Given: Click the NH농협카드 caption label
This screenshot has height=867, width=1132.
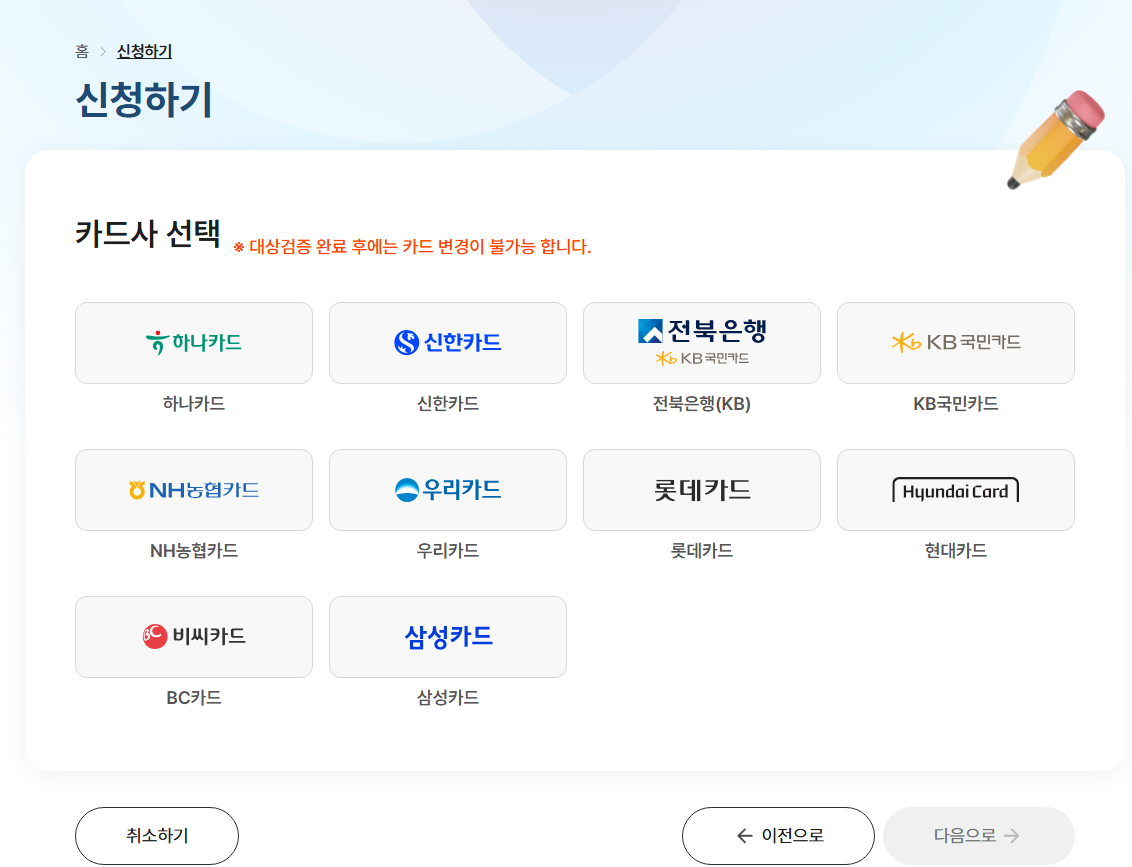Looking at the screenshot, I should pos(193,551).
